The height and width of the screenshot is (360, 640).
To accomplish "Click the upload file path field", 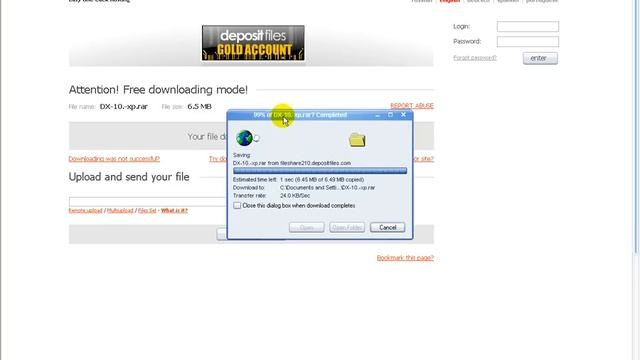I will click(x=148, y=202).
